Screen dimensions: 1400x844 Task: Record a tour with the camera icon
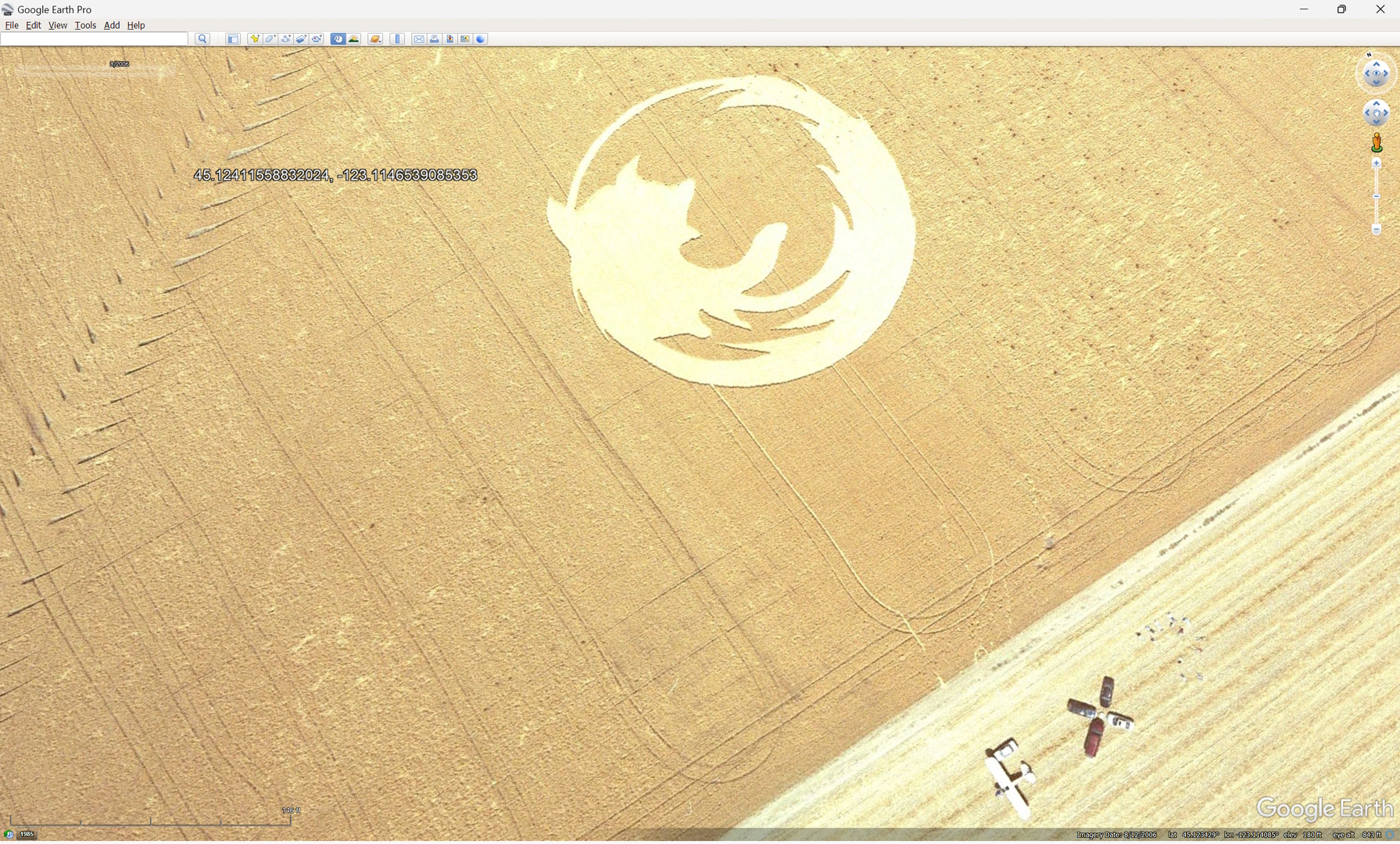317,39
